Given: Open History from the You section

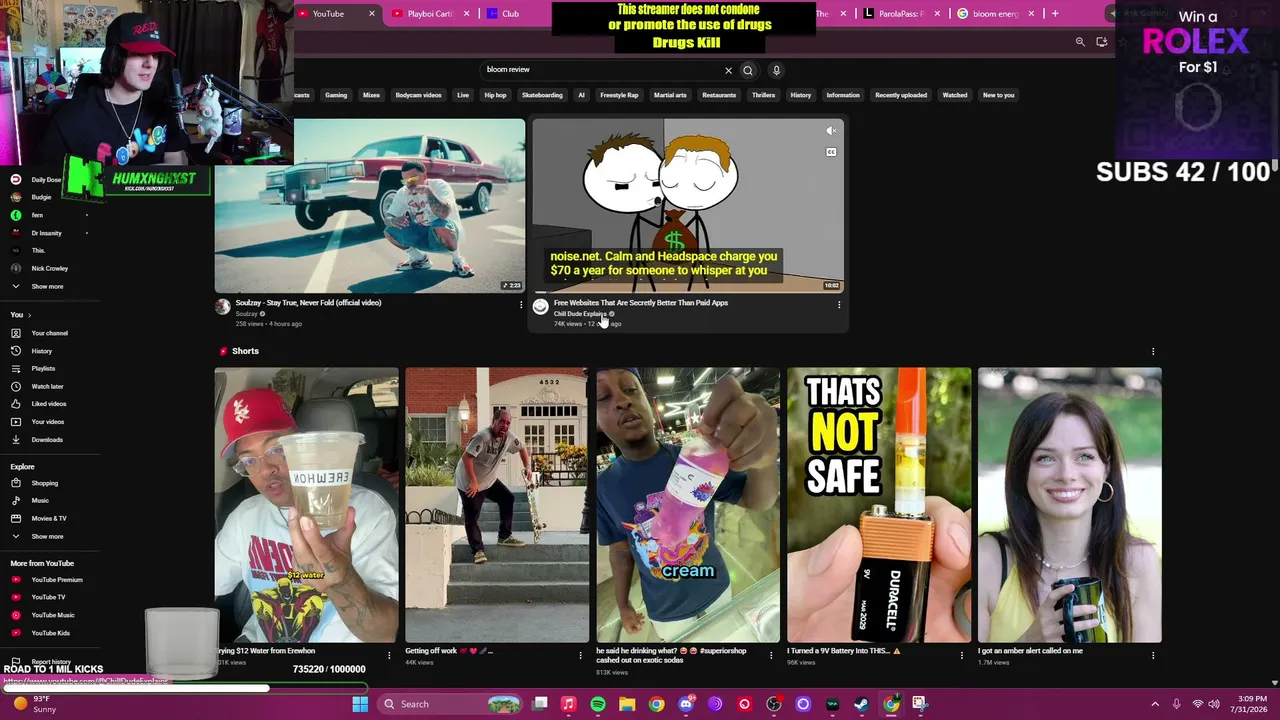Looking at the screenshot, I should (x=41, y=351).
